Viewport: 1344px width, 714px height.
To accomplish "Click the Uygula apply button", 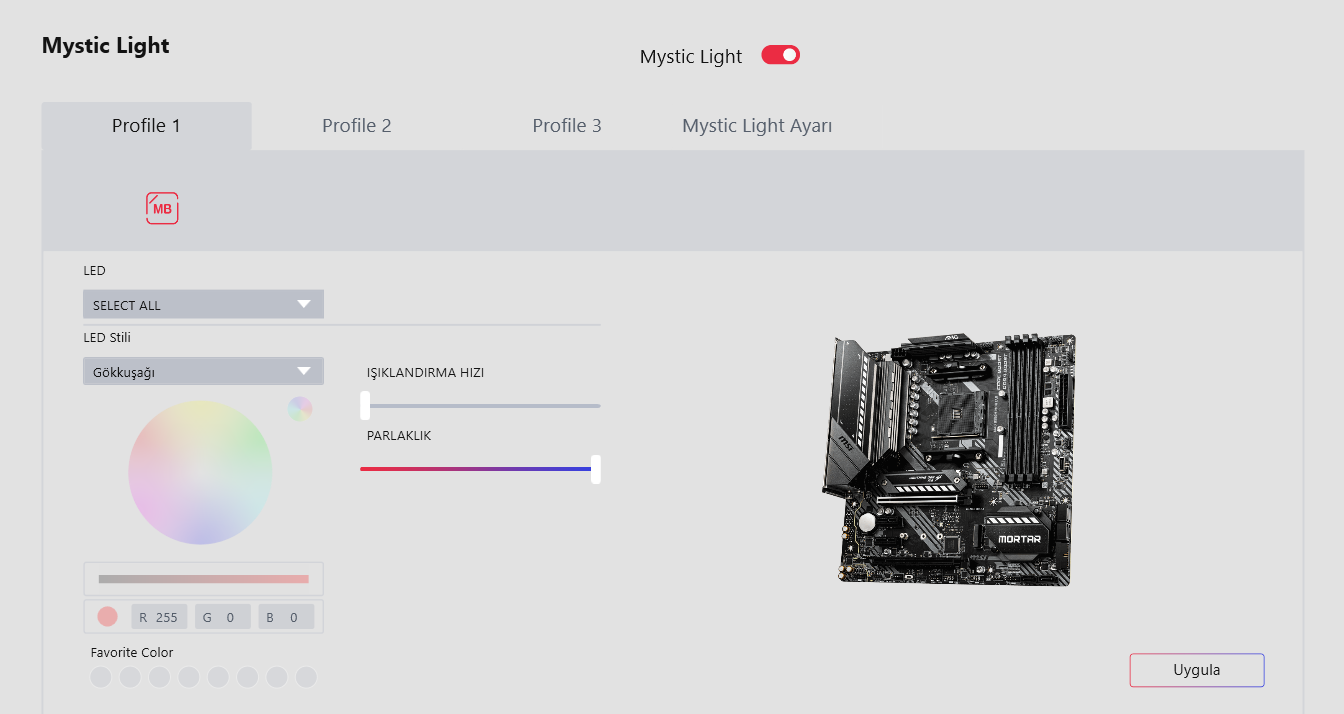I will pyautogui.click(x=1197, y=670).
